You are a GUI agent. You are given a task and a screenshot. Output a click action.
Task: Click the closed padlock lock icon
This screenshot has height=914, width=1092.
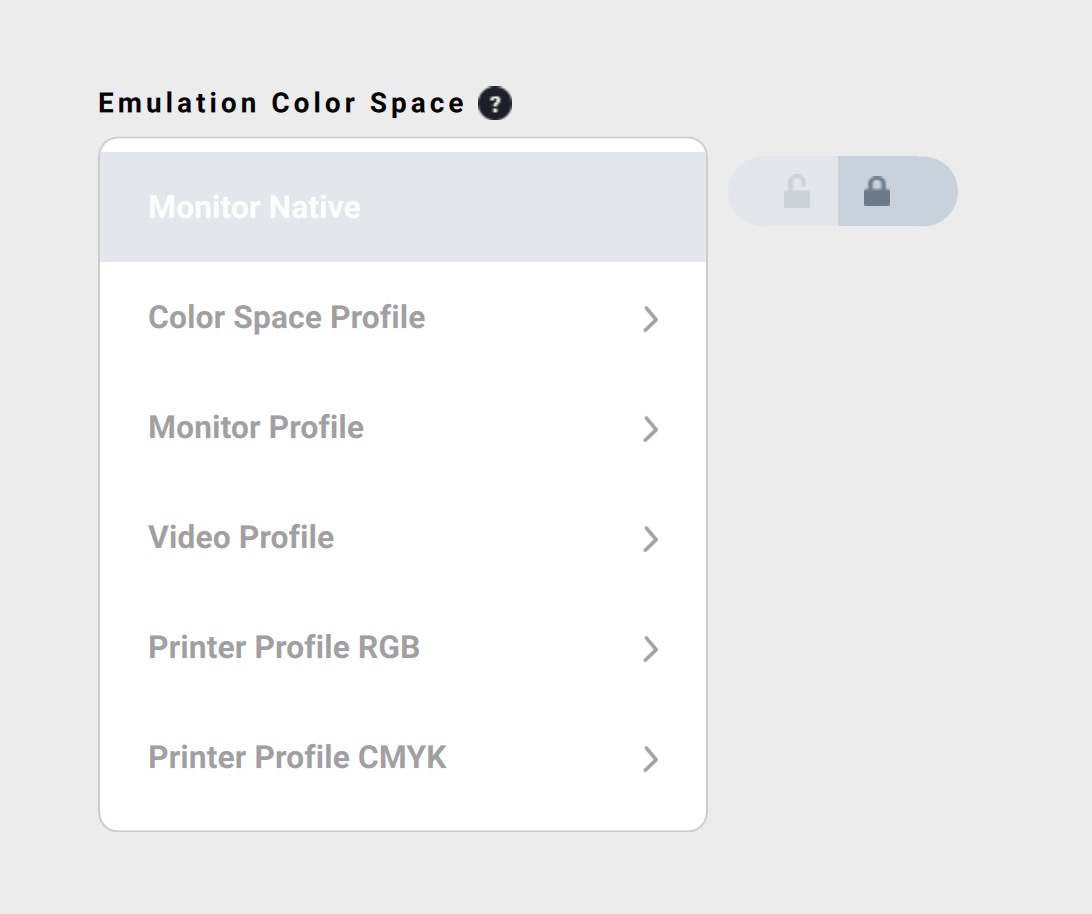pyautogui.click(x=877, y=191)
